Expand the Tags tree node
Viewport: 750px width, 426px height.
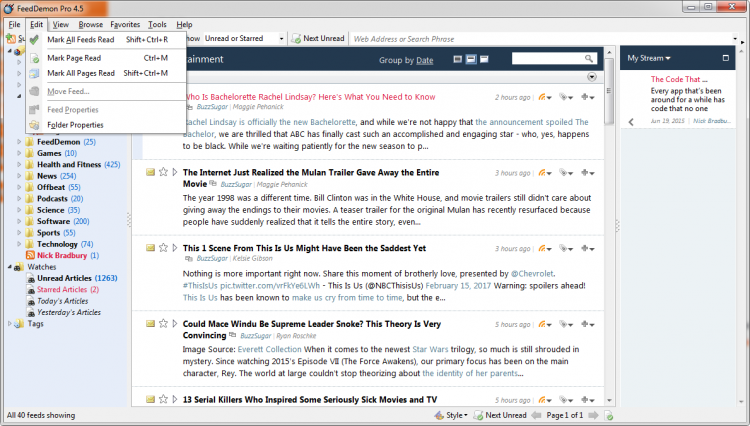click(x=10, y=324)
